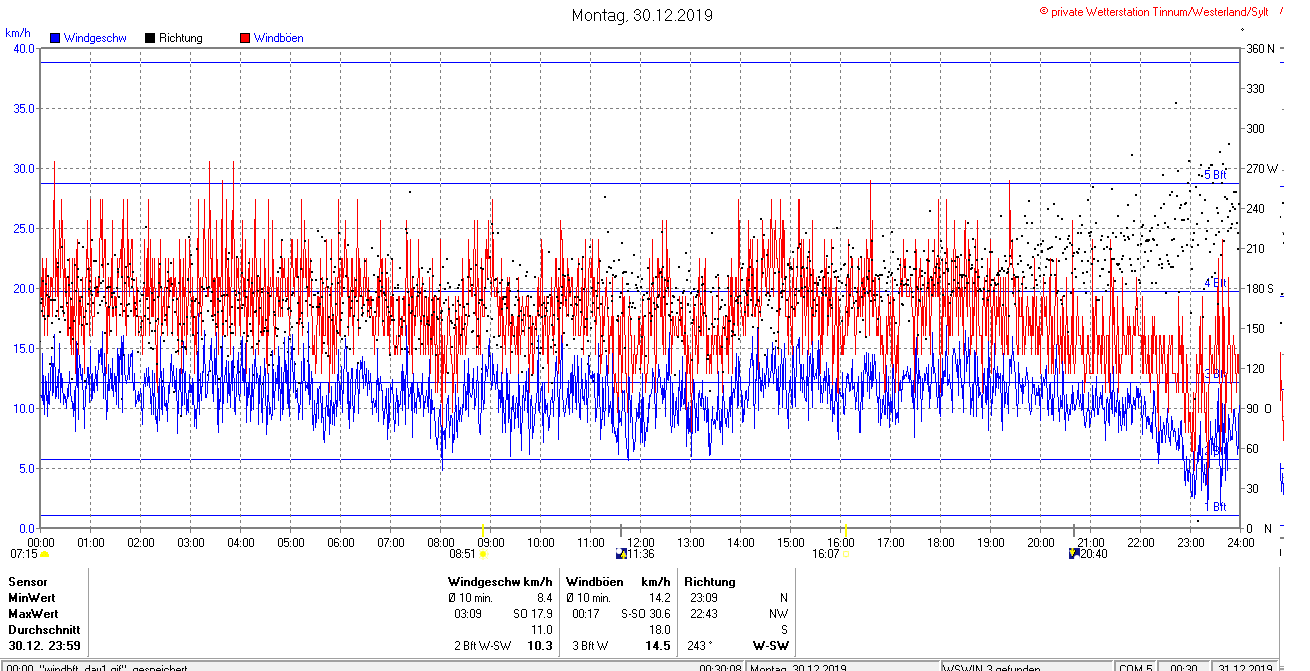This screenshot has height=671, width=1310.
Task: Click the 1 Bft line label
Action: tap(1215, 507)
